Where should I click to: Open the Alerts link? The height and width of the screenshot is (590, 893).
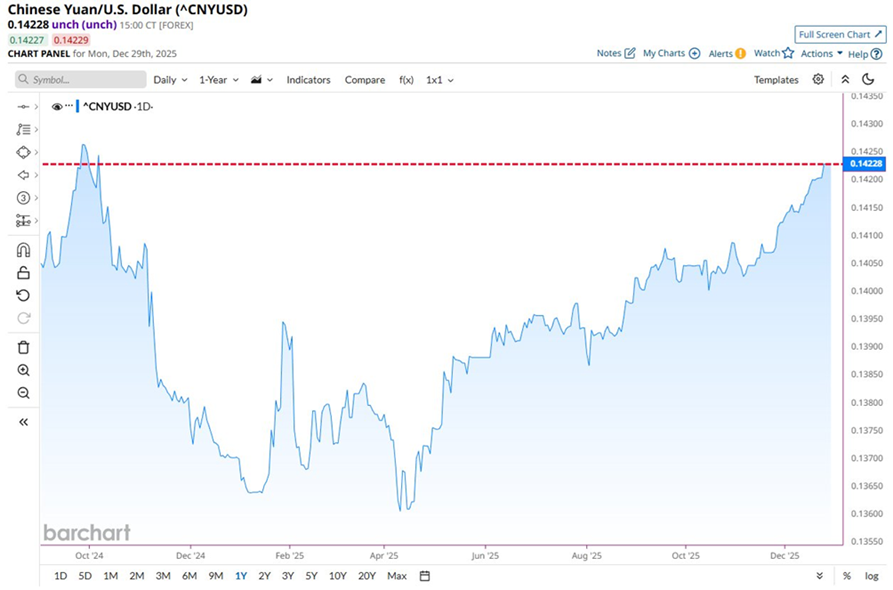720,54
